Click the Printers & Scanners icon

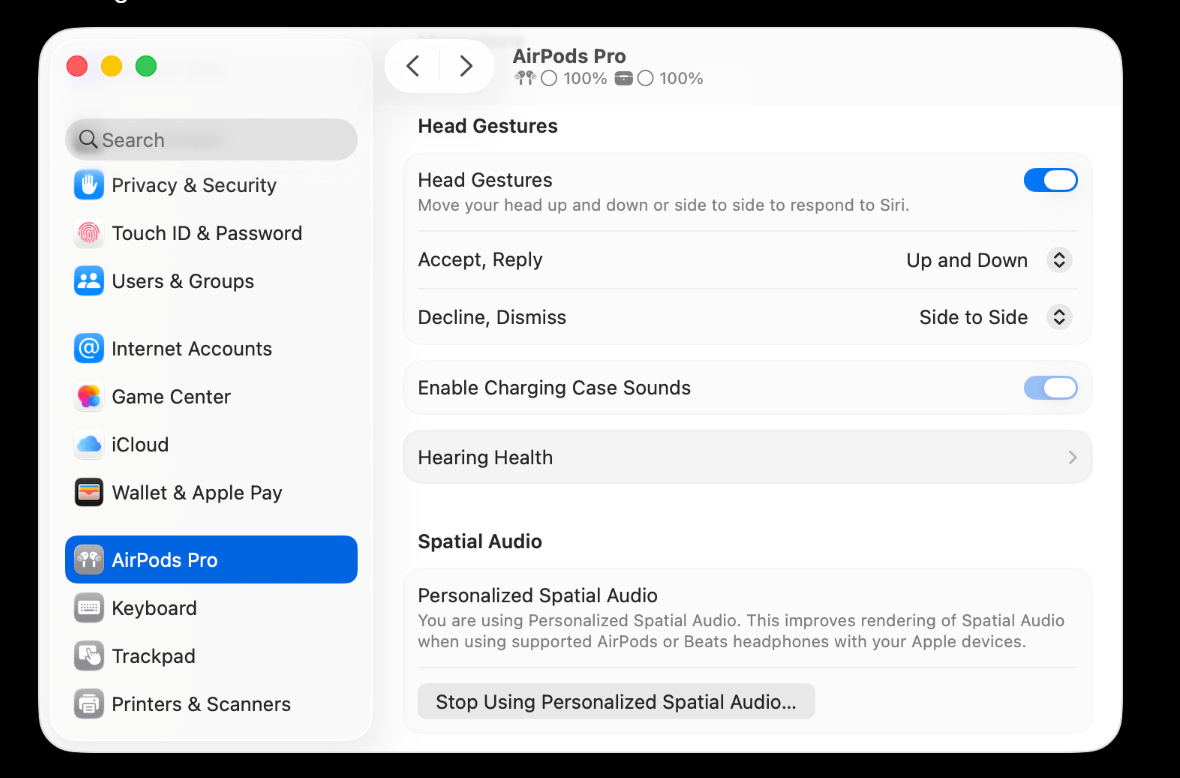pos(89,704)
